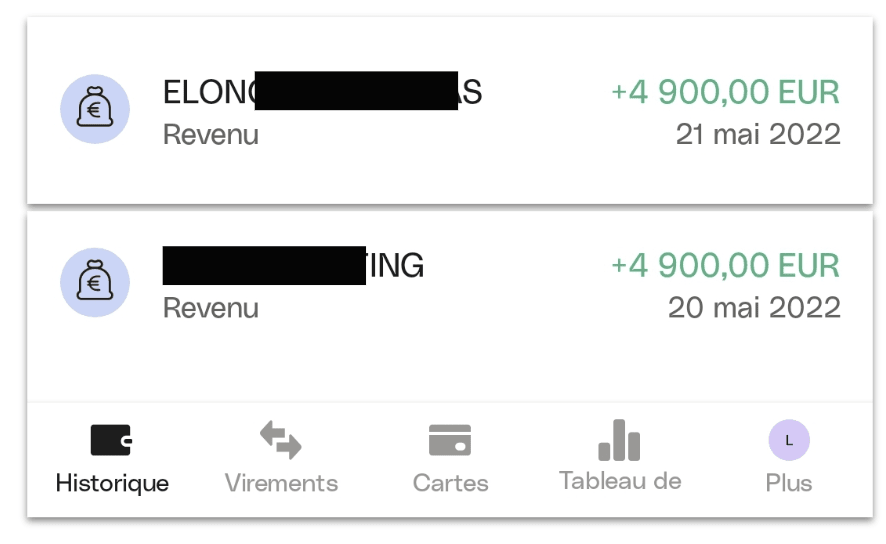Image resolution: width=886 pixels, height=544 pixels.
Task: Select the 21 mai 2022 date text
Action: pos(758,134)
